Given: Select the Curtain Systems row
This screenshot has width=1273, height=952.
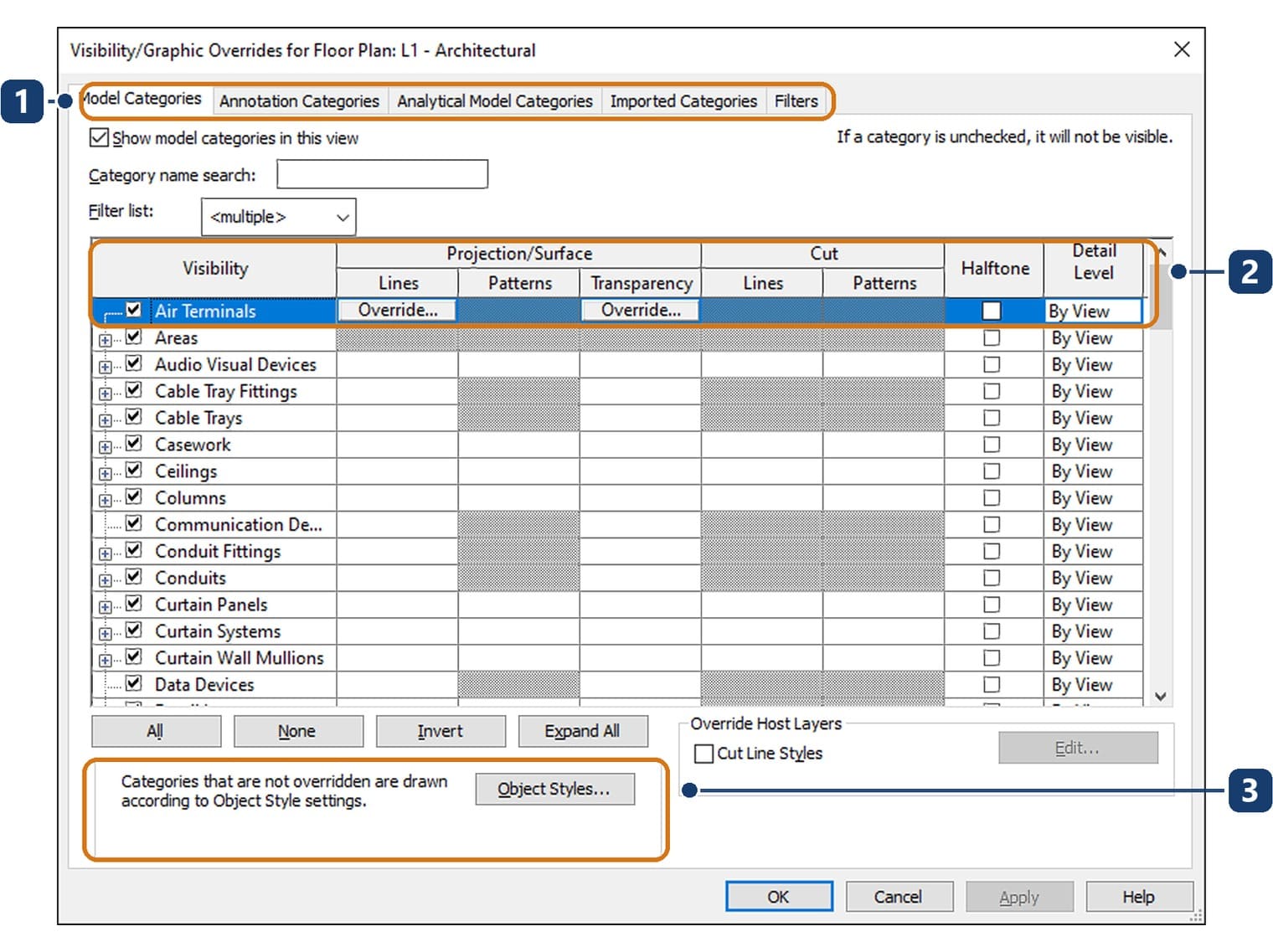Looking at the screenshot, I should [x=617, y=631].
